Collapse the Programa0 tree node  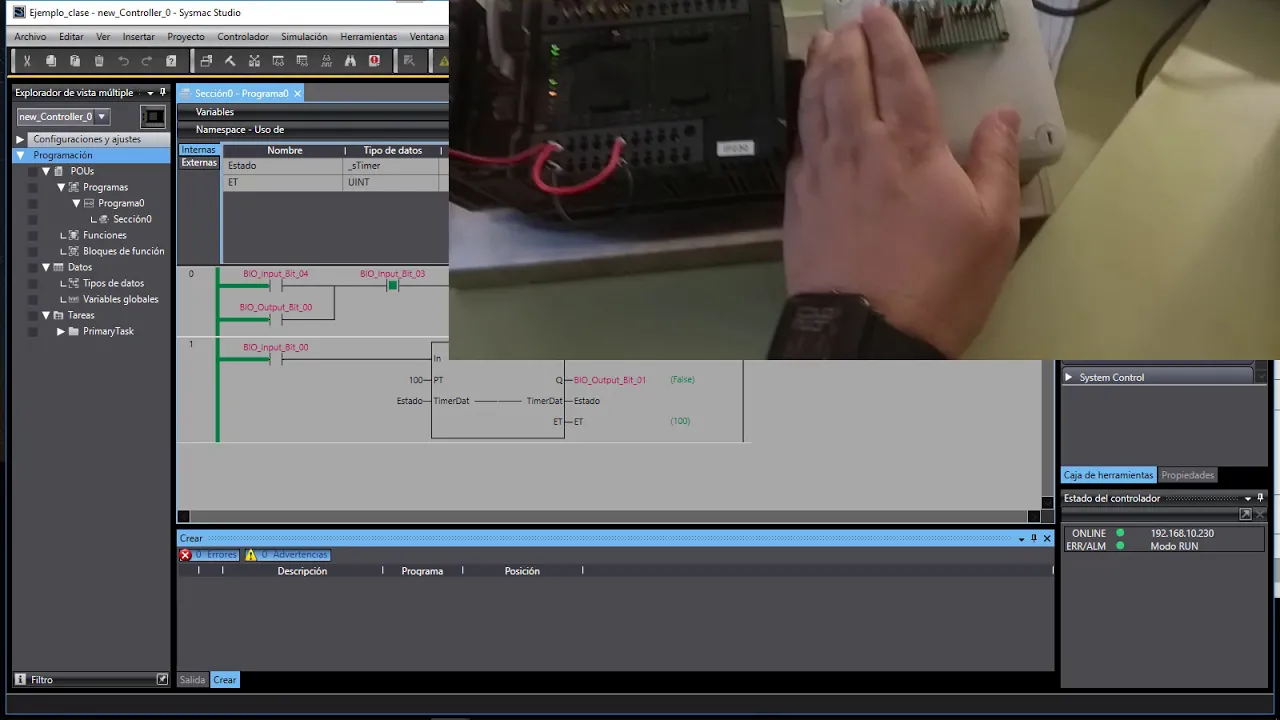click(x=76, y=203)
